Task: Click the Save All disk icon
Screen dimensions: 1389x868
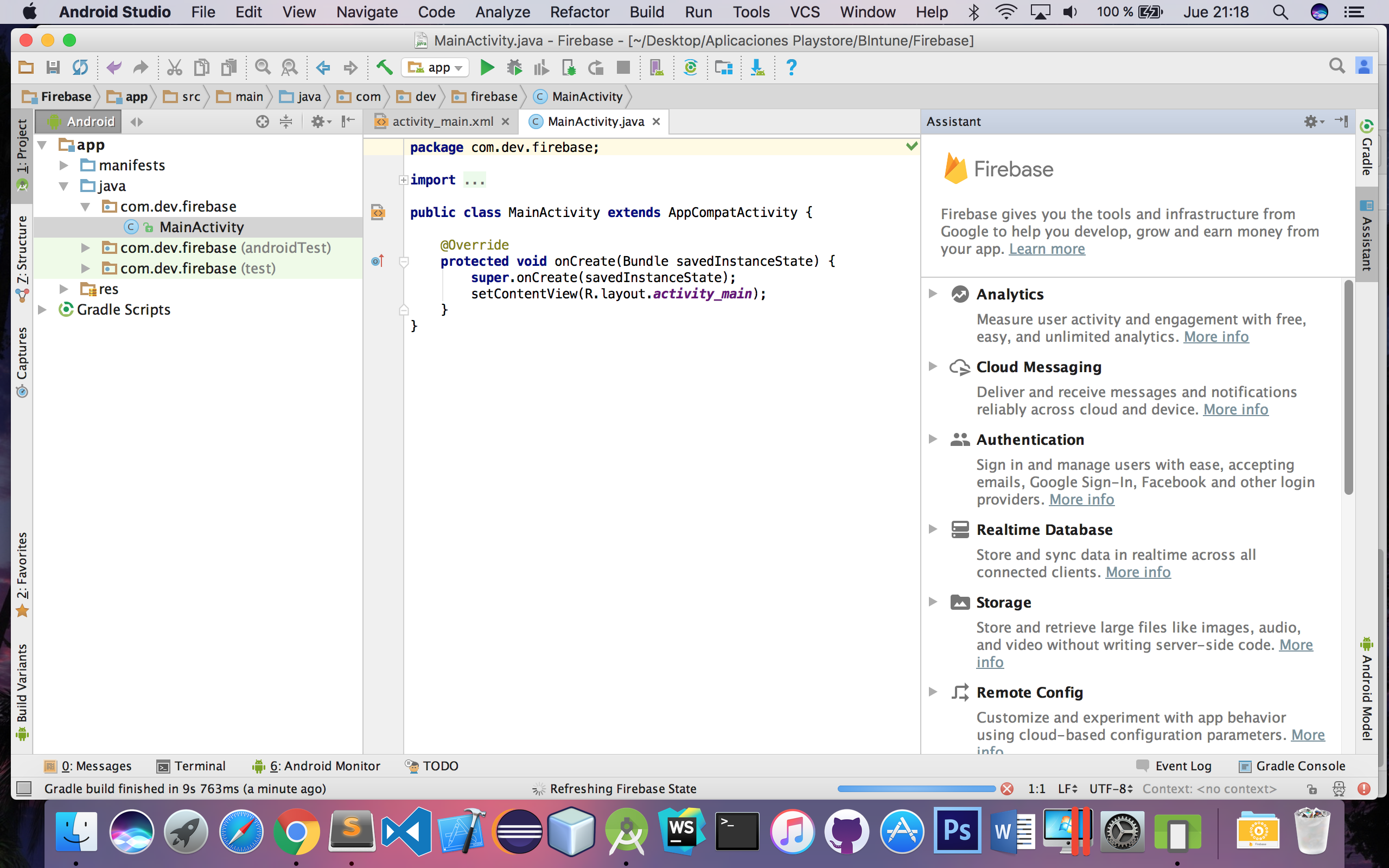Action: [x=53, y=68]
